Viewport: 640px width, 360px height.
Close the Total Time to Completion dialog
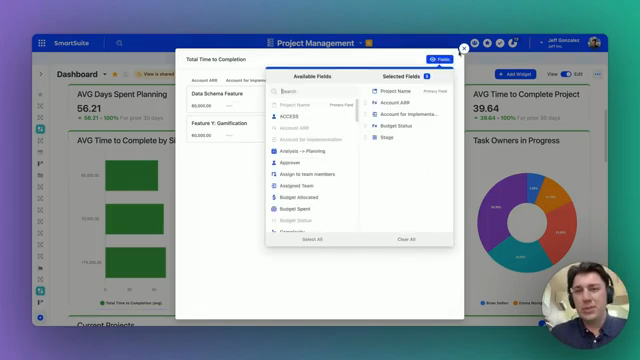(464, 49)
